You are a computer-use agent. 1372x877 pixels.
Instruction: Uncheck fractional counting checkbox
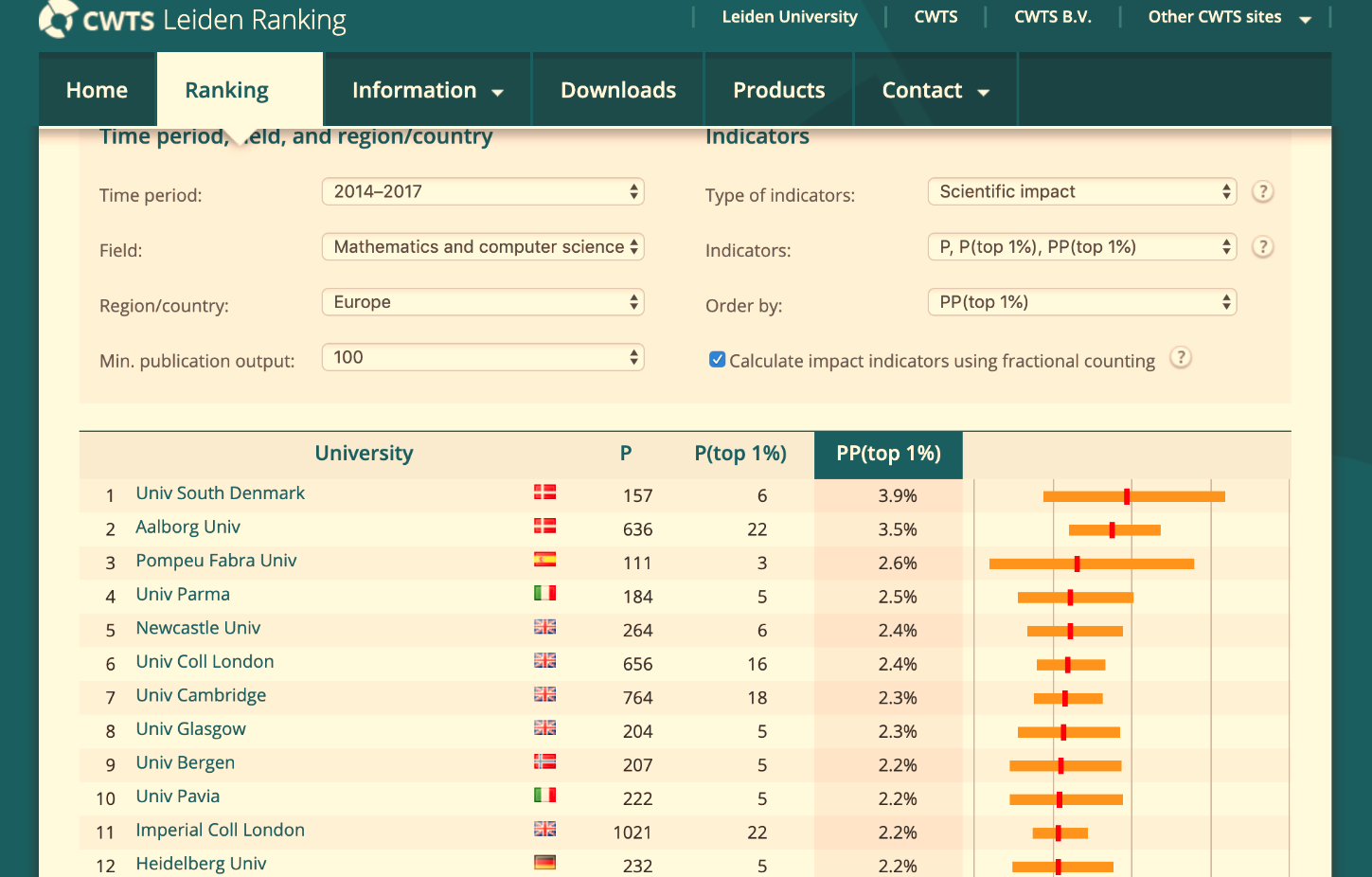718,360
